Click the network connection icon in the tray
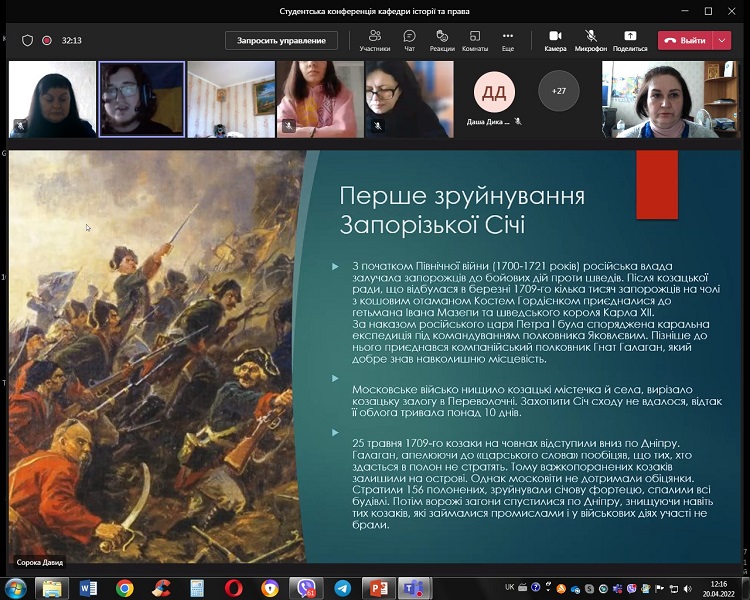Screen dimensions: 750x600 point(673,589)
